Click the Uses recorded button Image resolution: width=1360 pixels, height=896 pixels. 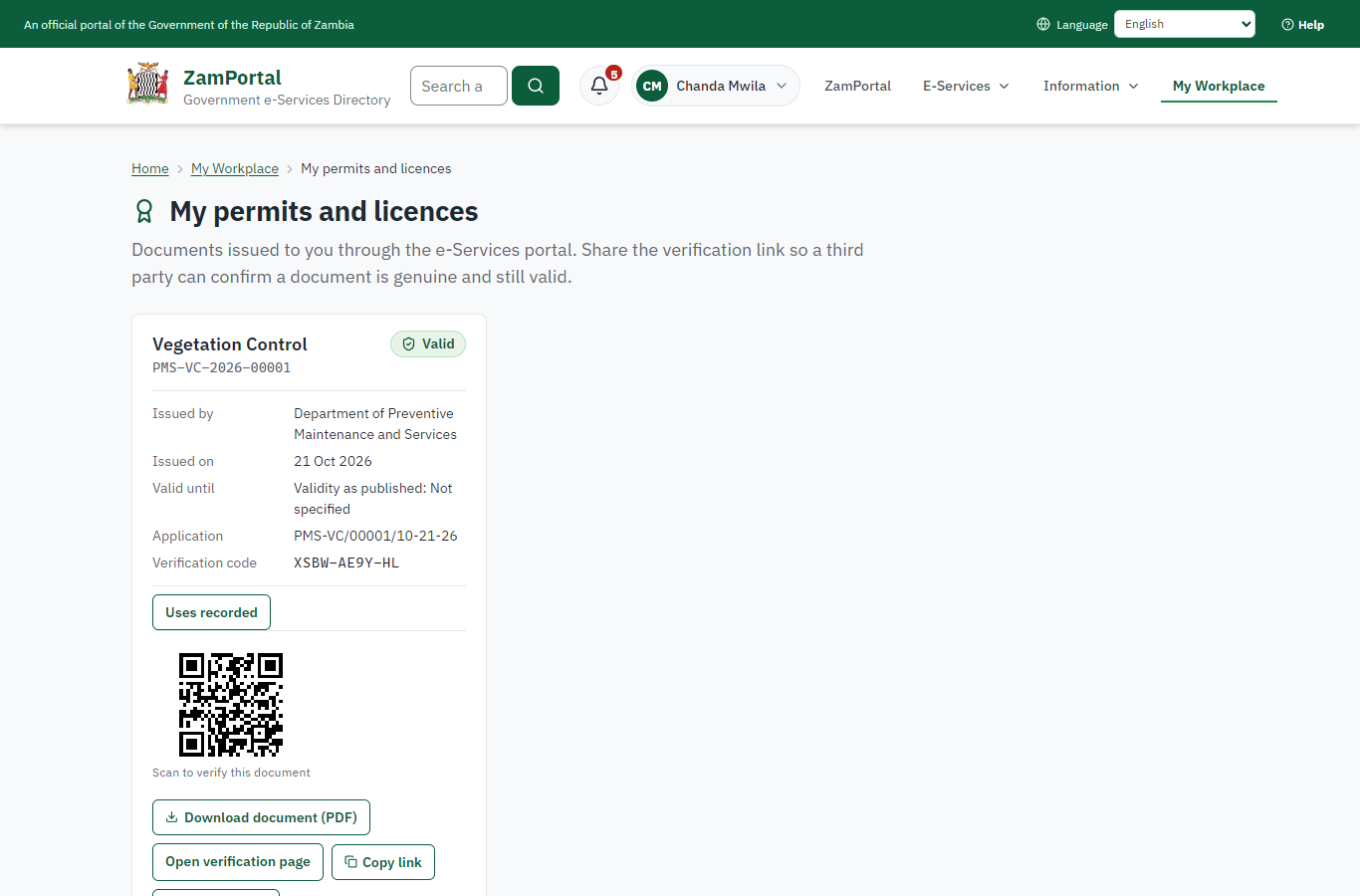click(x=211, y=612)
